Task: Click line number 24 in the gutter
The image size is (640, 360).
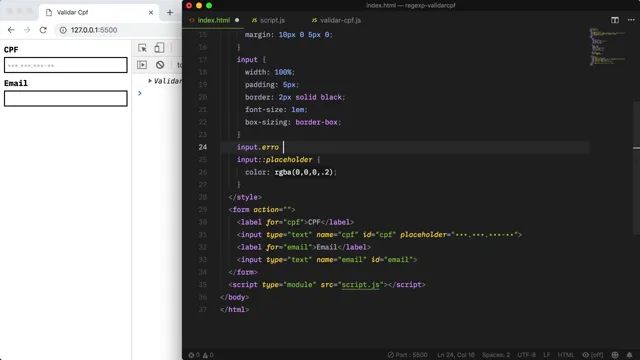Action: point(203,147)
